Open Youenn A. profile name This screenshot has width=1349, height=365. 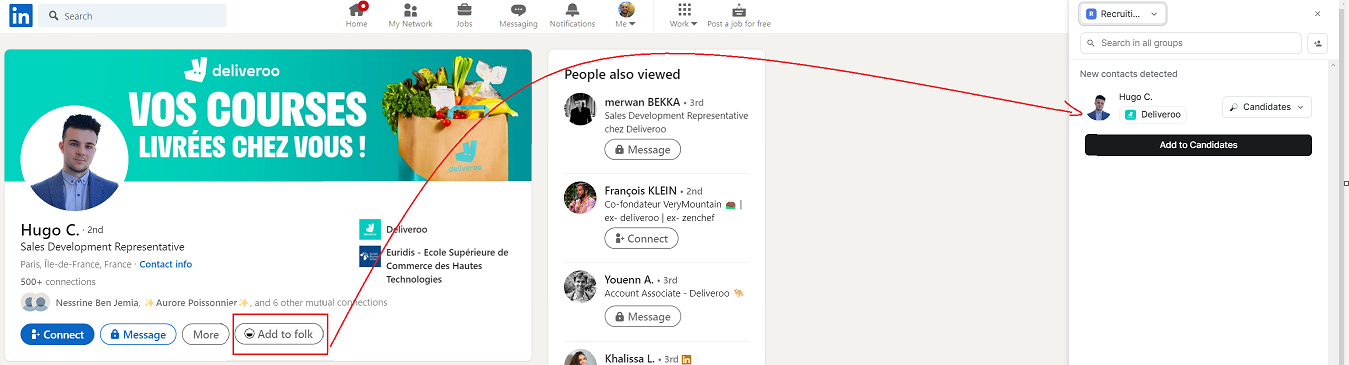coord(630,279)
